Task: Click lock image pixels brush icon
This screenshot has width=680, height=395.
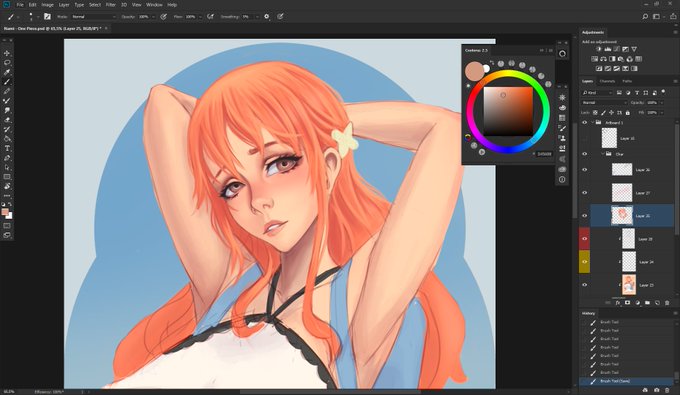Action: coord(603,113)
